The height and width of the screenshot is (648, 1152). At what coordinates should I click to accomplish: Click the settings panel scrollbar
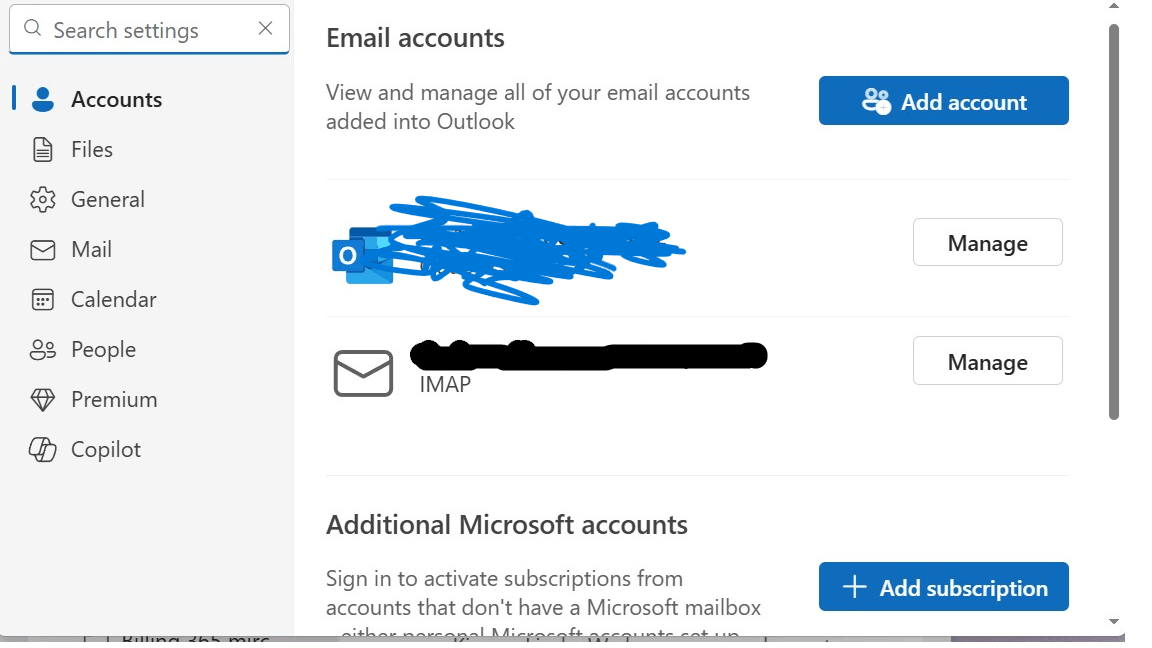1113,220
